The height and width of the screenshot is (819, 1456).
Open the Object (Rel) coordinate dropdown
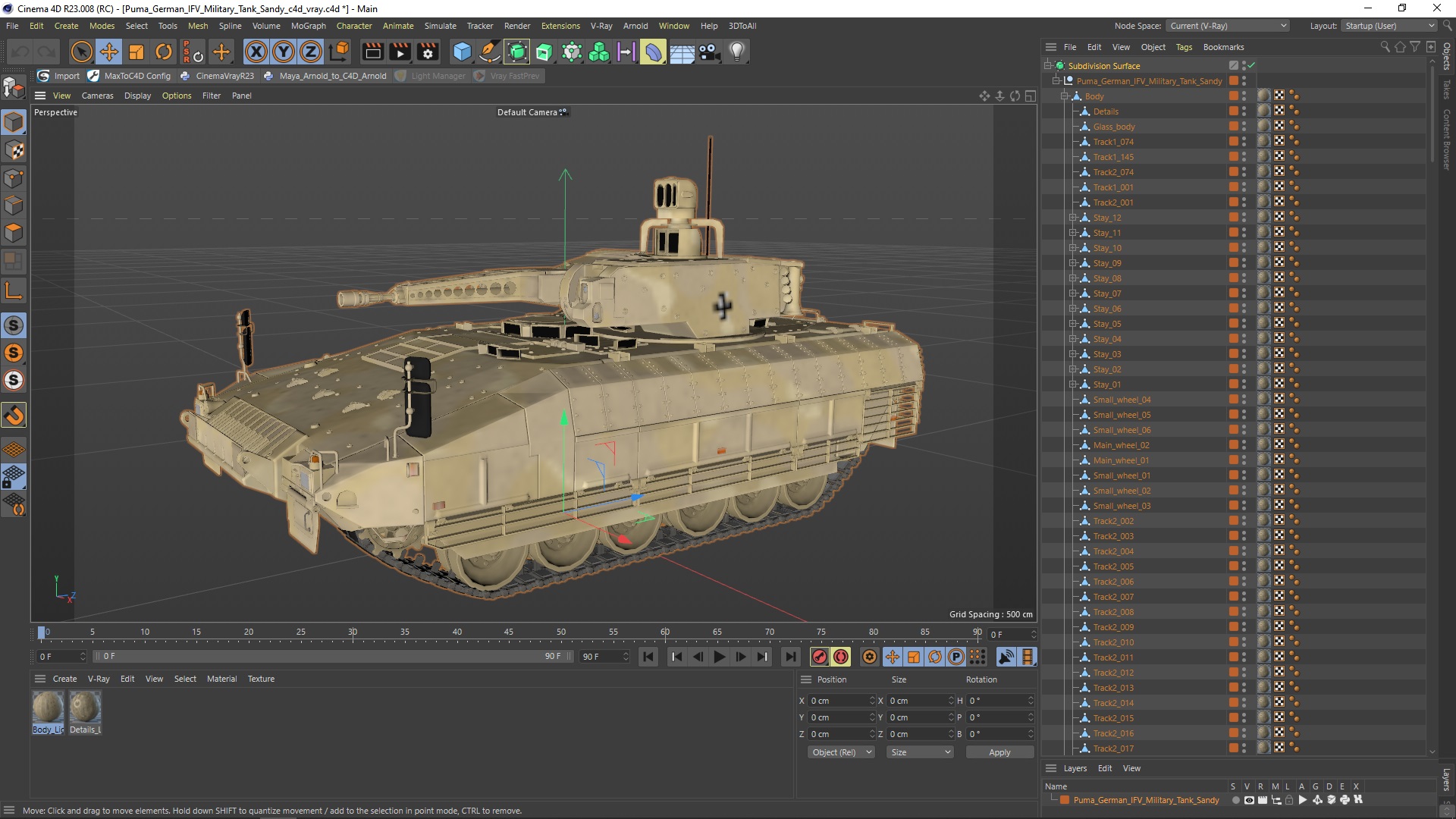841,752
